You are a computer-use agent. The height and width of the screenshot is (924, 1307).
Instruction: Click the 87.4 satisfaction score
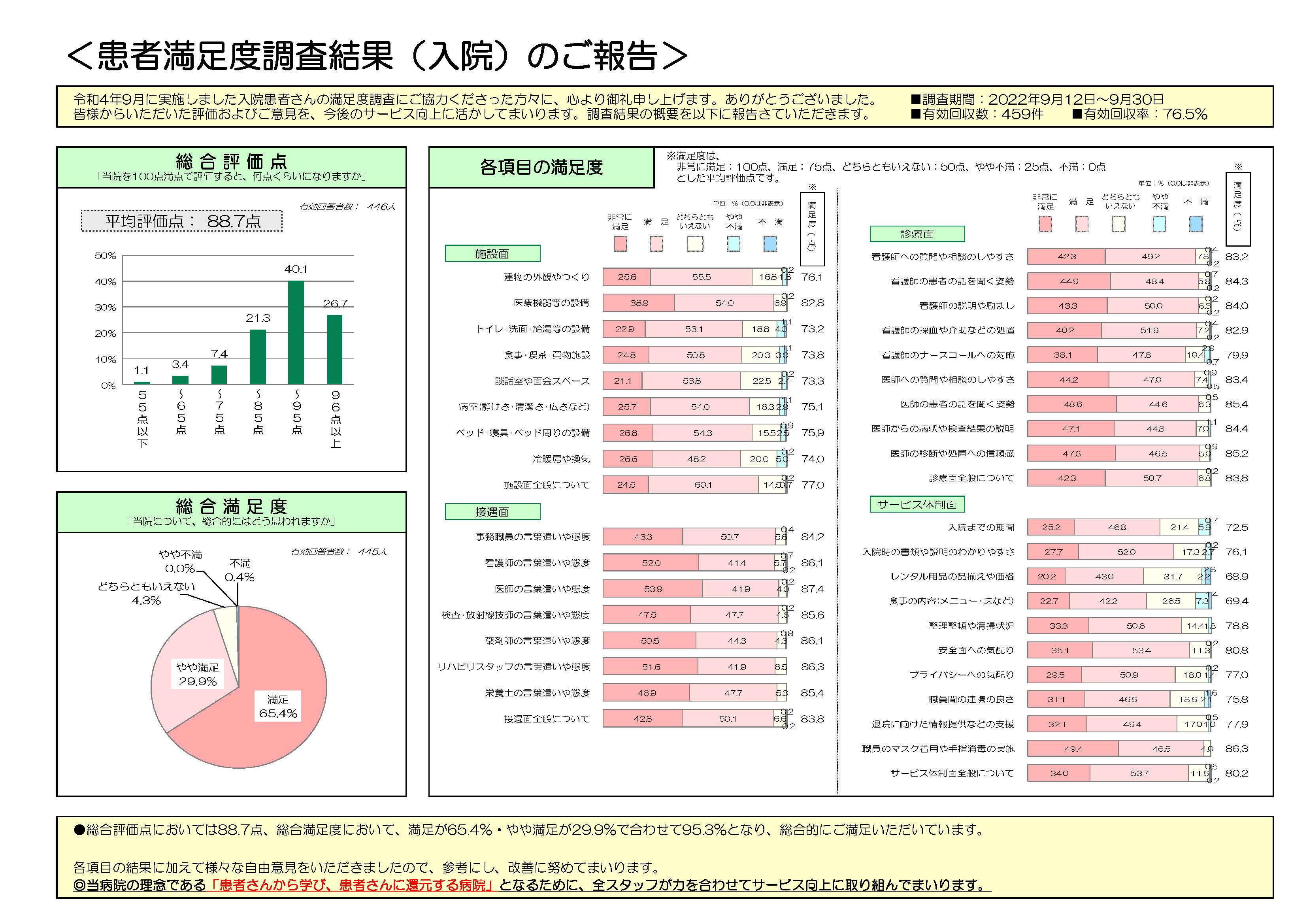tap(812, 589)
